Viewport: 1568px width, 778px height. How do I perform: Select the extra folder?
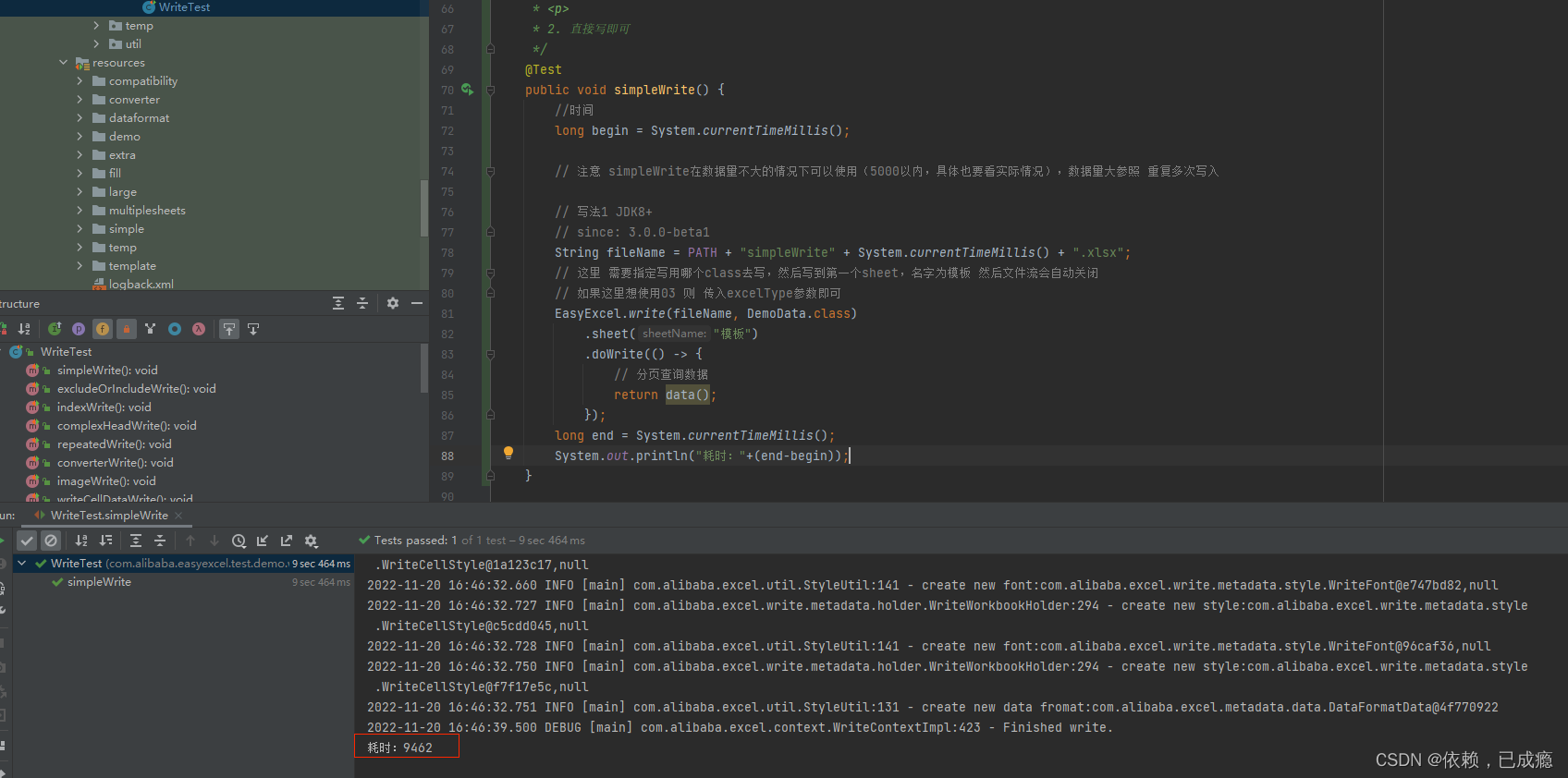122,155
